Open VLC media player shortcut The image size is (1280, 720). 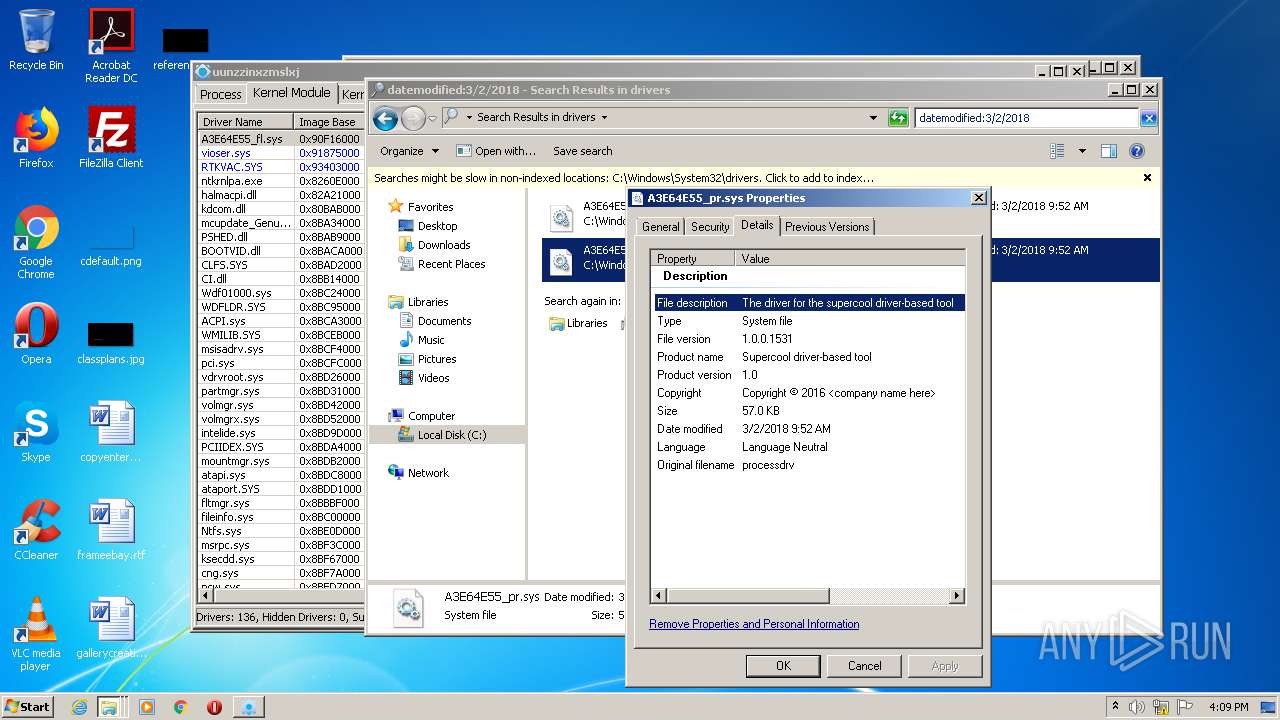point(36,634)
